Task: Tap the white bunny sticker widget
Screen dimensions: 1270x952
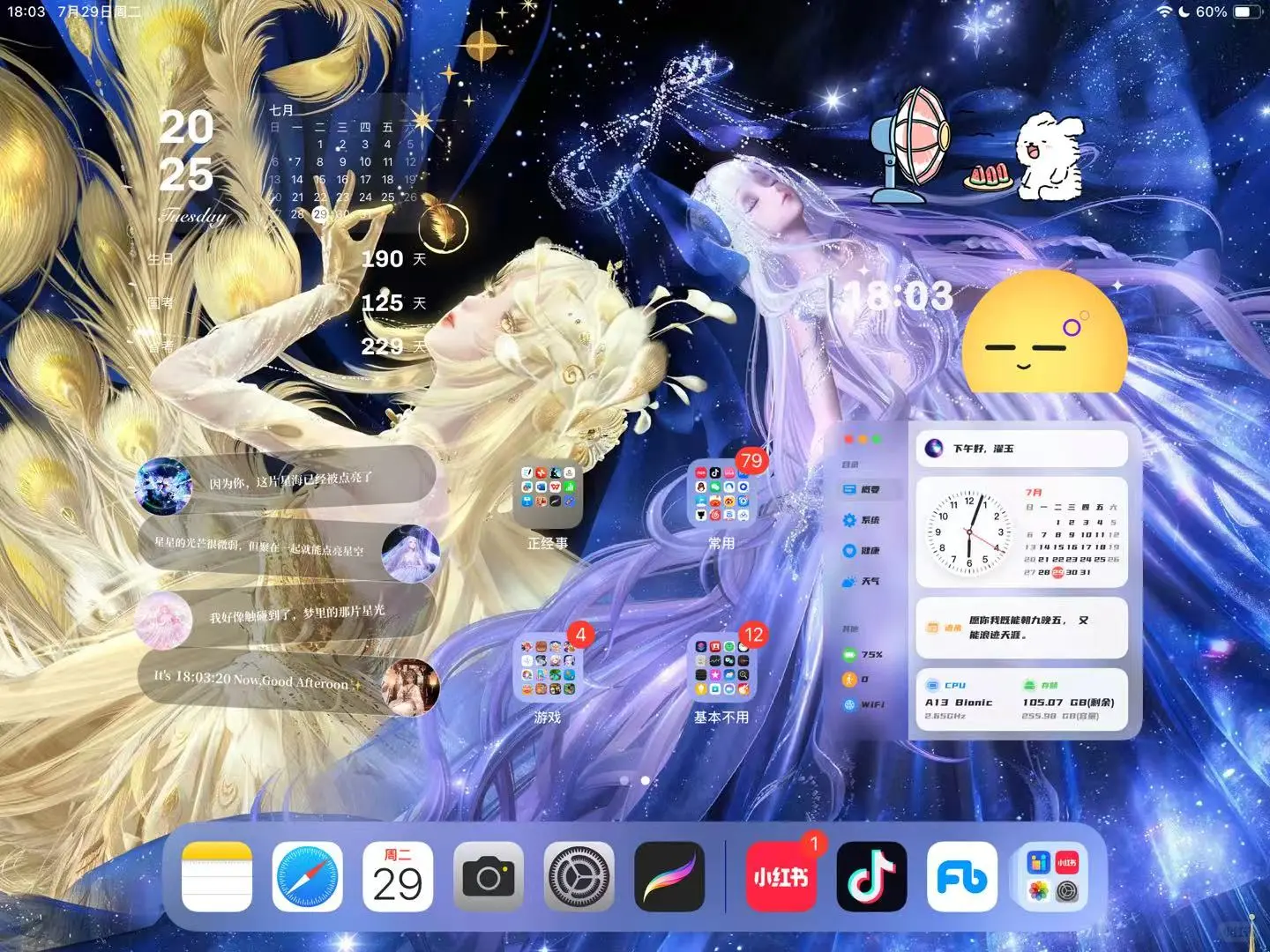Action: pos(1050,155)
